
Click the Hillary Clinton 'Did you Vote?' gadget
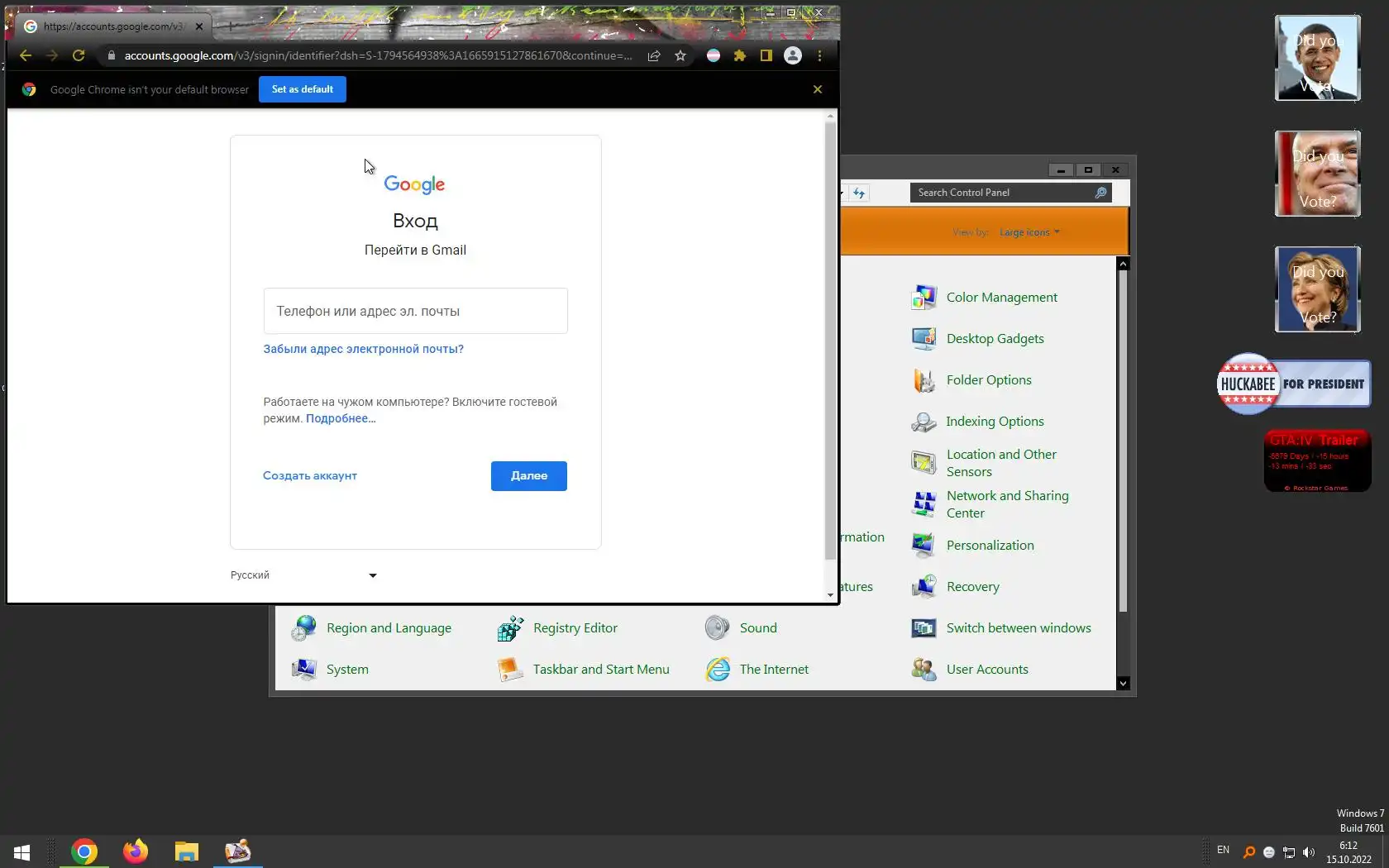click(x=1317, y=289)
